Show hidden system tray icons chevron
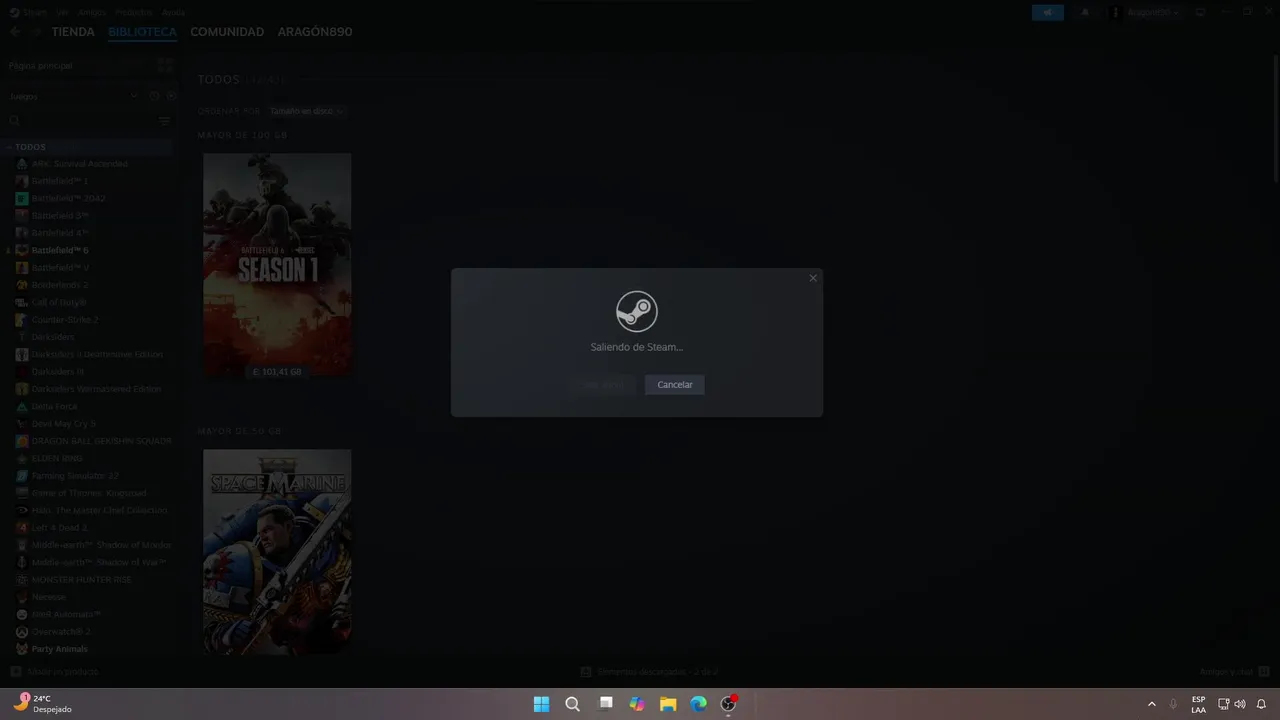 click(x=1151, y=704)
